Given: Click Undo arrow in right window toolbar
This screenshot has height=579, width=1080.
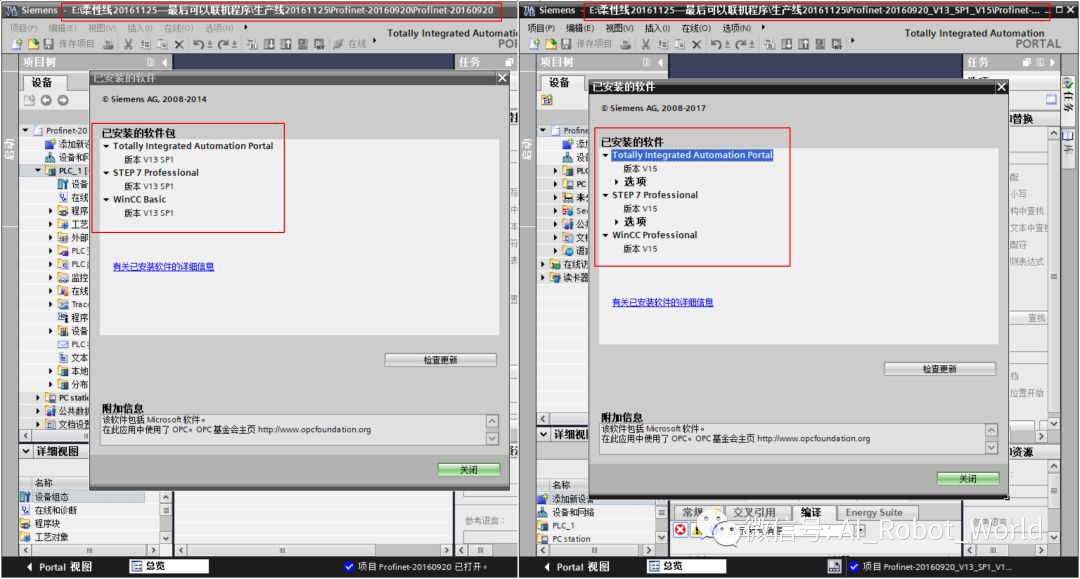Looking at the screenshot, I should pyautogui.click(x=718, y=44).
